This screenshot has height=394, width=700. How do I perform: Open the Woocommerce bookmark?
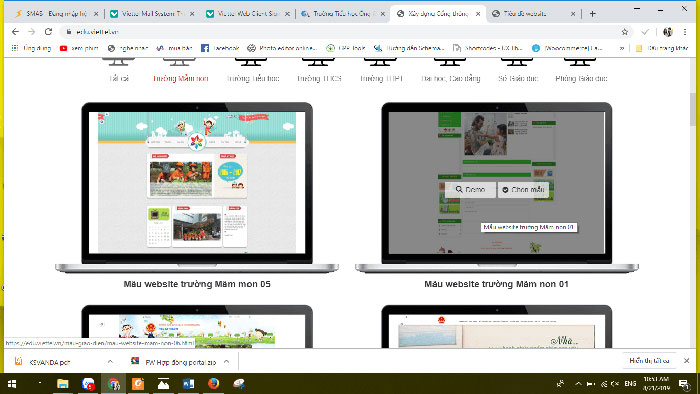click(567, 48)
